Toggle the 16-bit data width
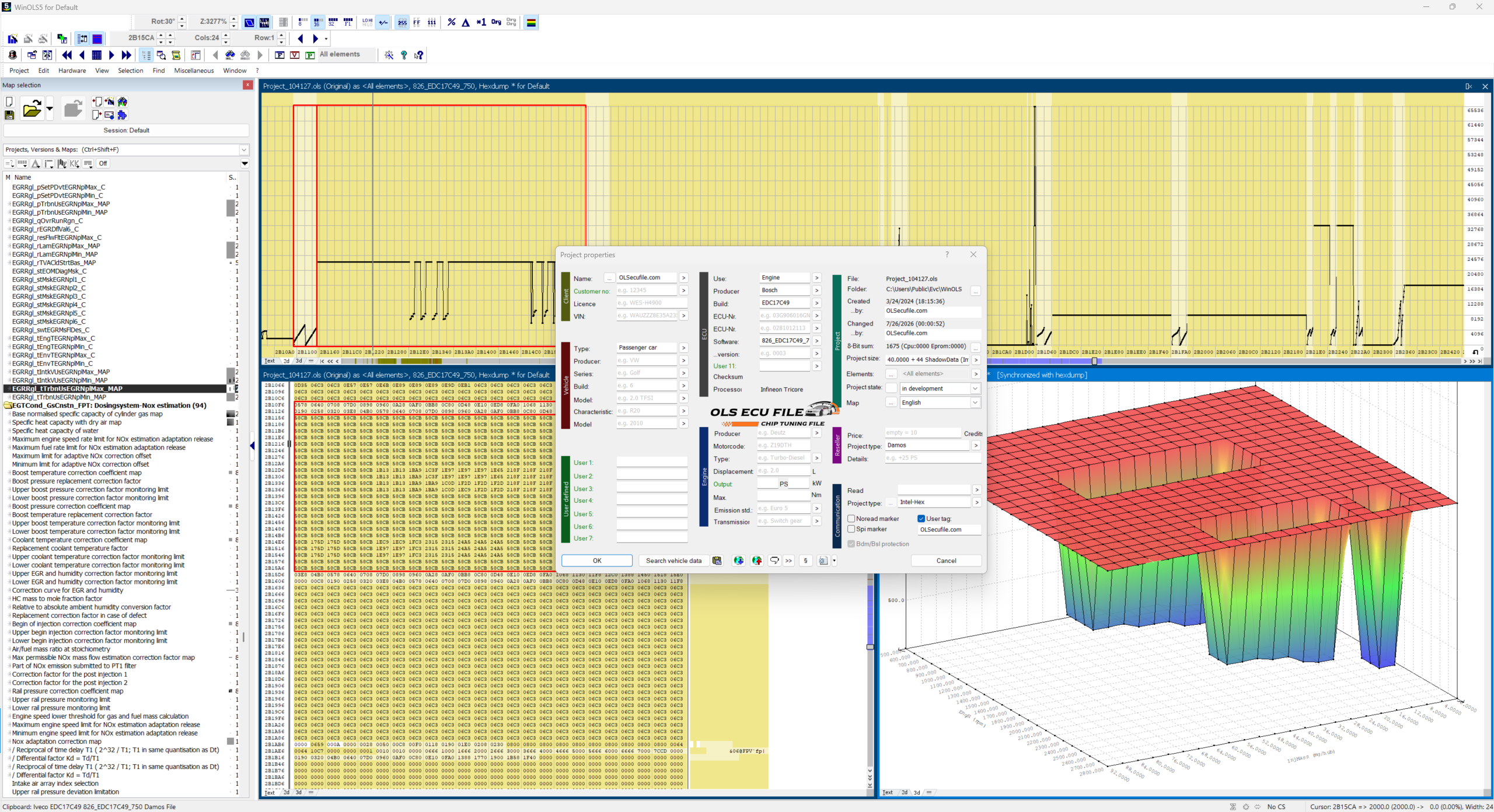Image resolution: width=1494 pixels, height=812 pixels. (x=317, y=22)
